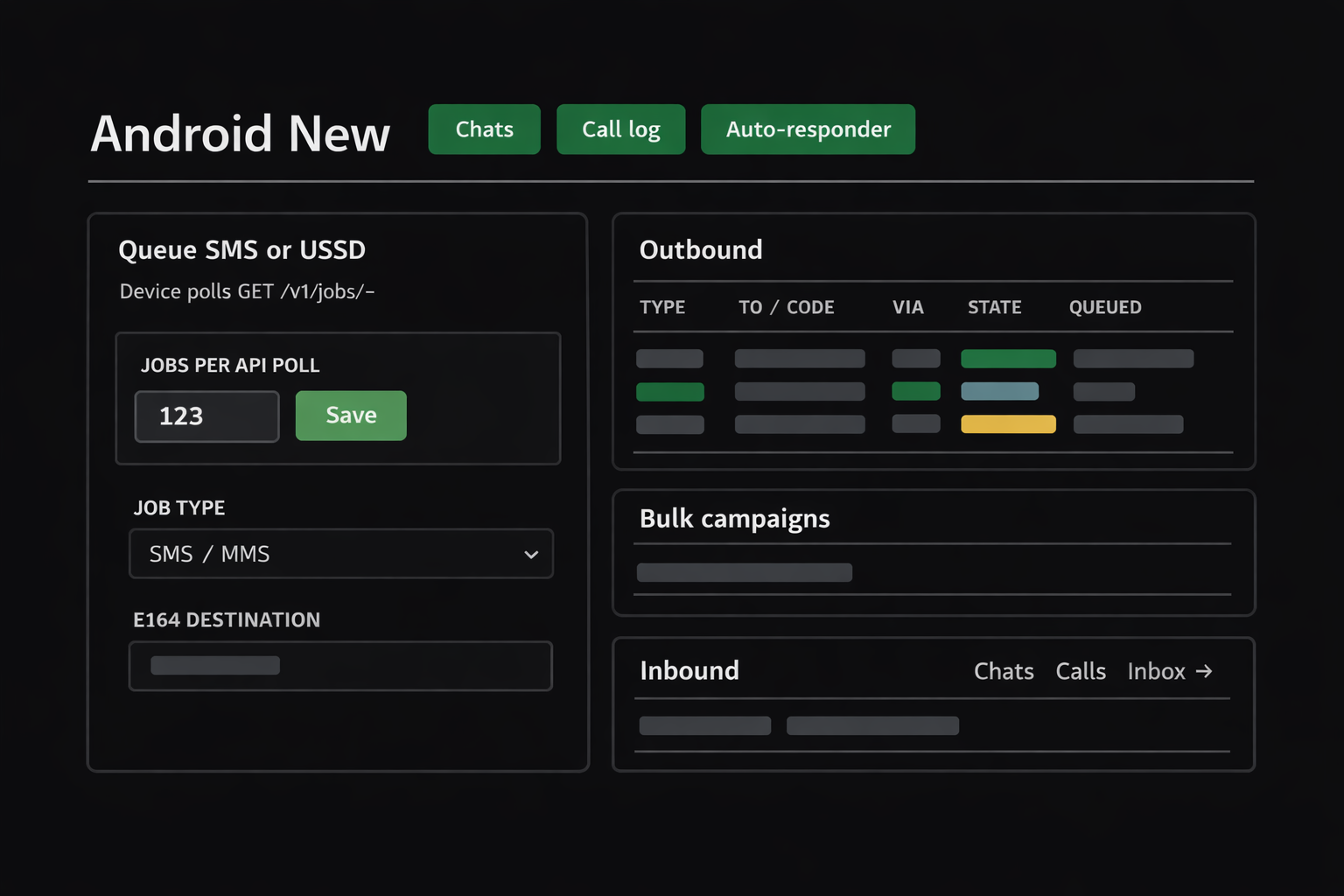Screen dimensions: 1344x896
Task: Save the jobs per API poll value
Action: tap(351, 416)
